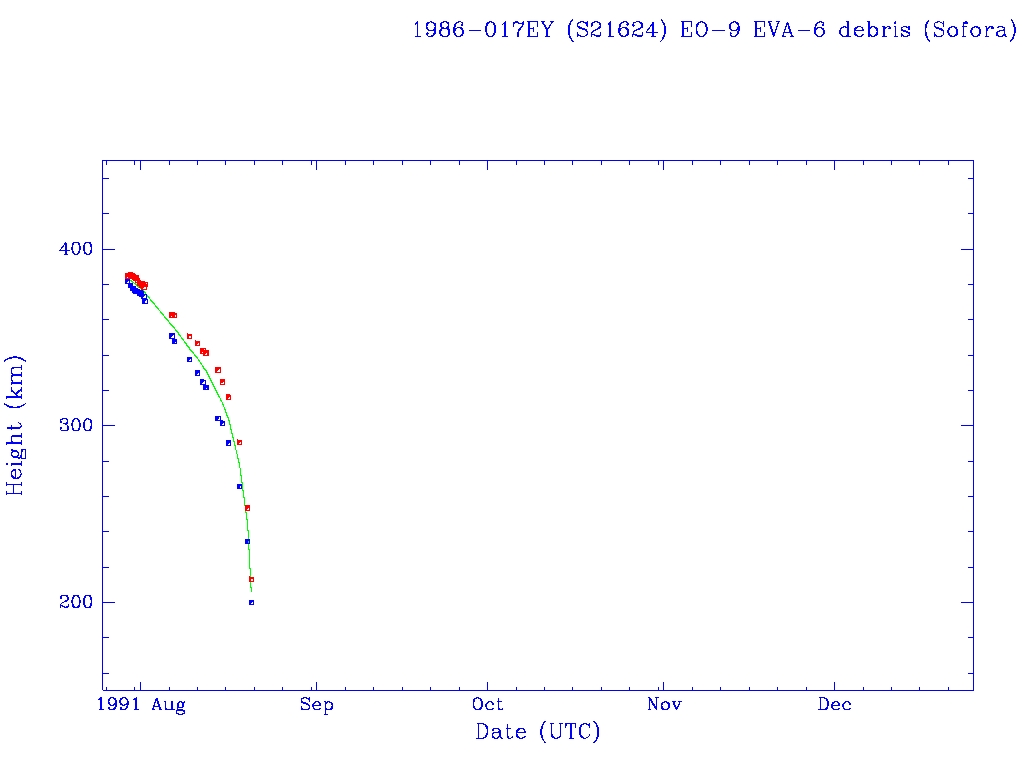Click the "Sep" month label

click(x=316, y=705)
